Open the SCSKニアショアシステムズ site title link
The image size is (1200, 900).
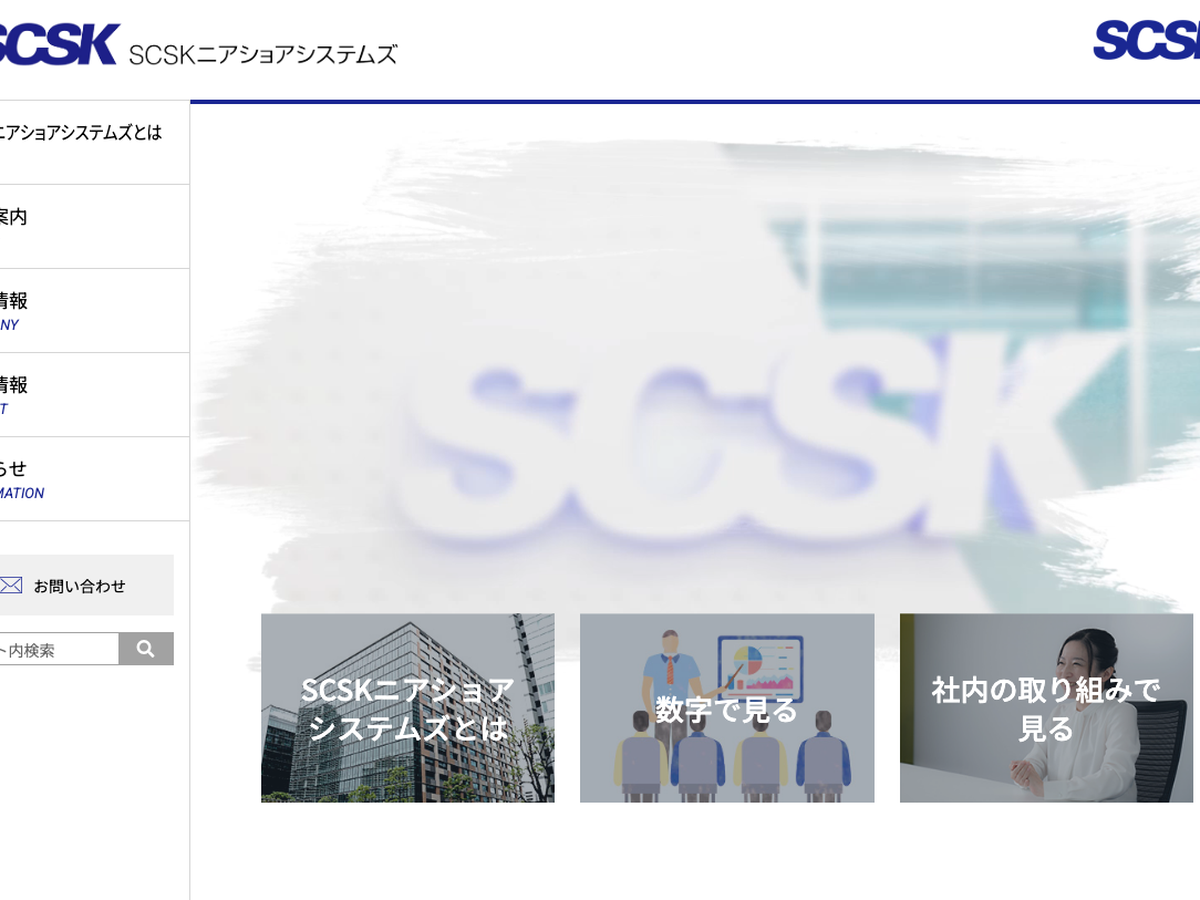point(263,54)
